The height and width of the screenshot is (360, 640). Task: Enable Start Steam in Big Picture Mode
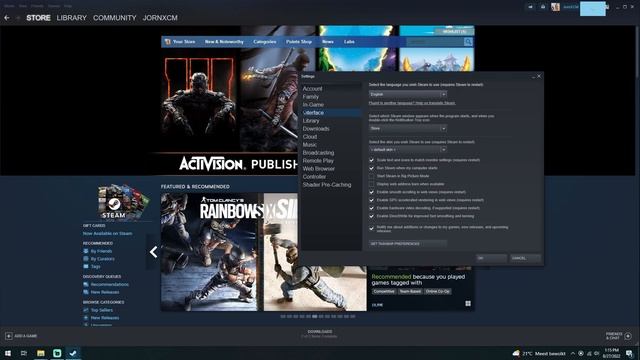click(x=371, y=176)
